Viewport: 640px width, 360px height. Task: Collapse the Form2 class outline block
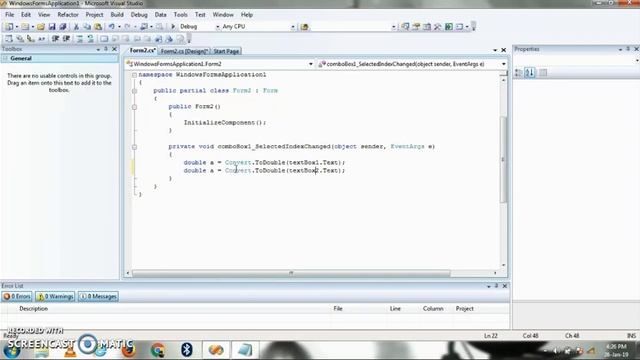tap(134, 91)
